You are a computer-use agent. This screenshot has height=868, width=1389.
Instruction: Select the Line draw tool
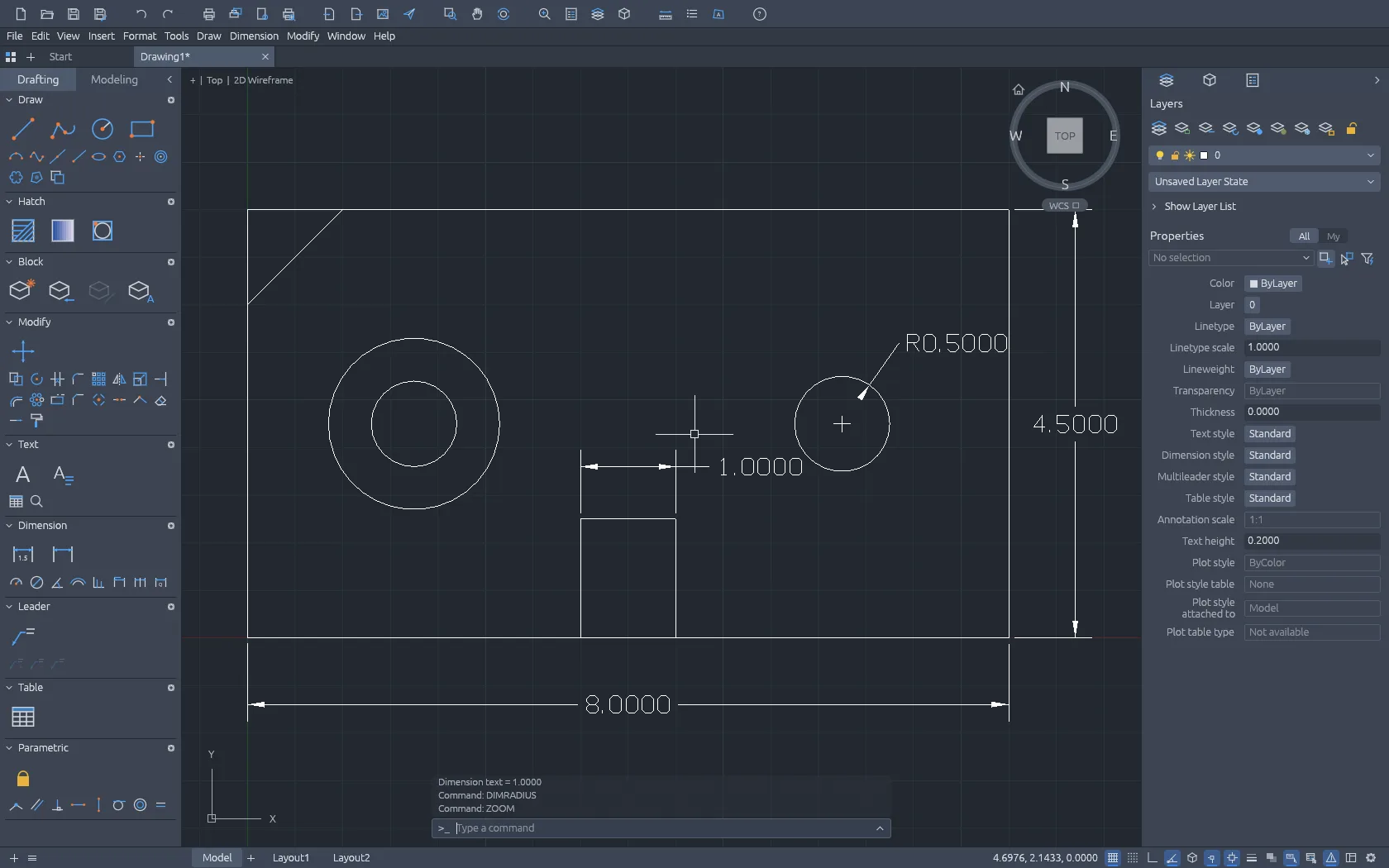(23, 129)
